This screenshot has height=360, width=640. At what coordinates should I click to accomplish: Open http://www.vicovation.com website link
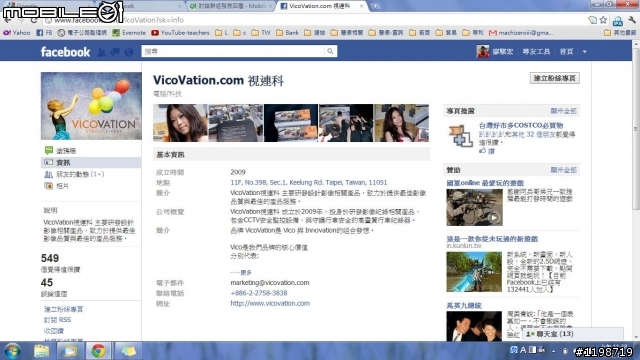point(270,303)
